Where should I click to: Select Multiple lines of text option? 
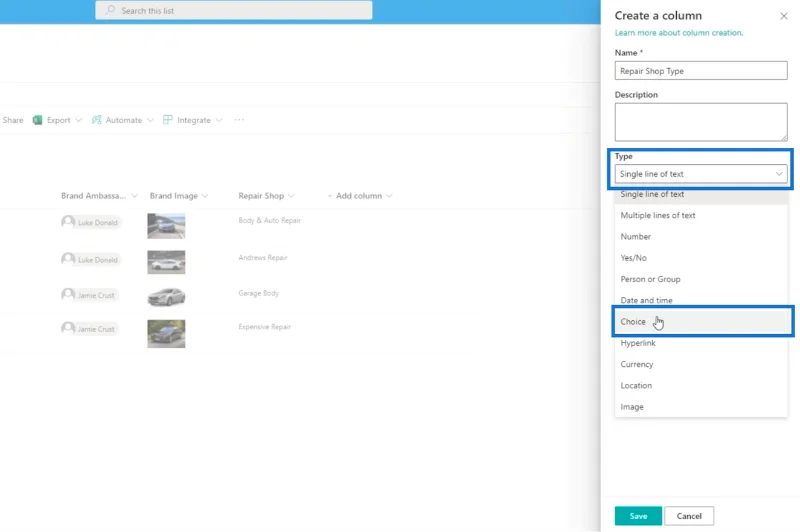(x=701, y=215)
